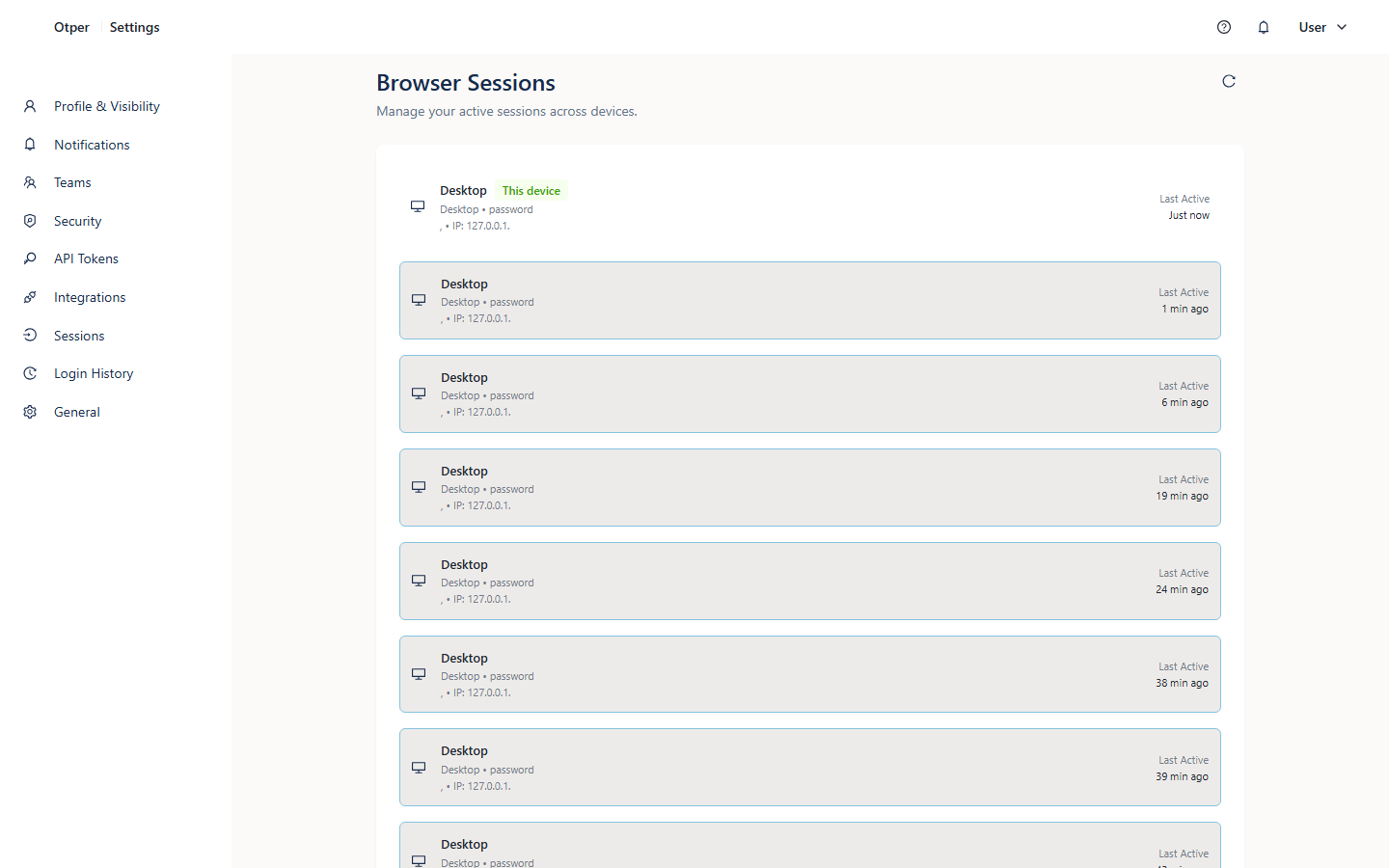Click the current device Desktop session title

[x=463, y=190]
